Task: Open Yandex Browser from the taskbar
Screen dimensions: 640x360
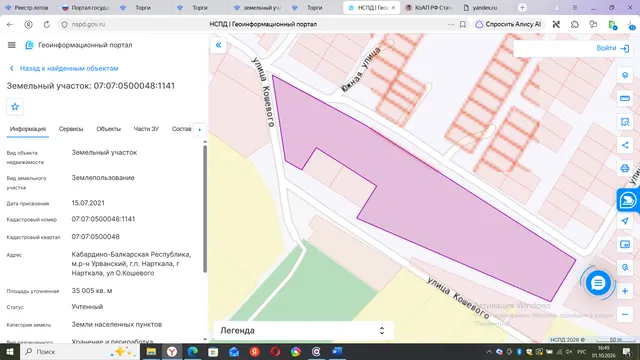Action: (x=172, y=351)
